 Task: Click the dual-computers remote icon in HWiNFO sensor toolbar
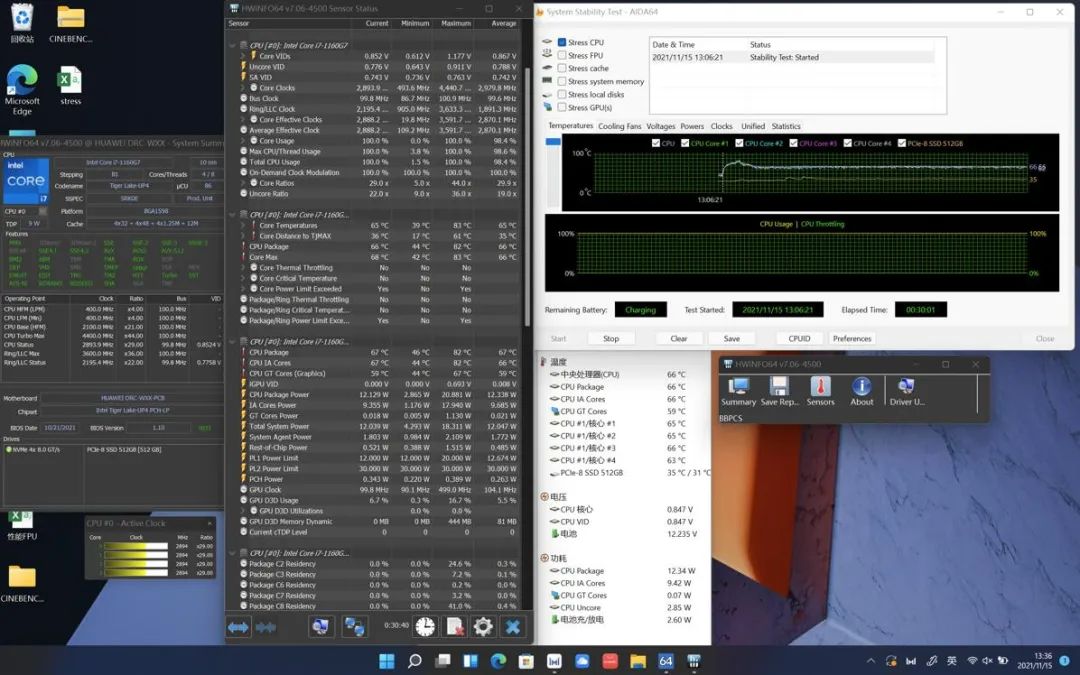pos(355,627)
